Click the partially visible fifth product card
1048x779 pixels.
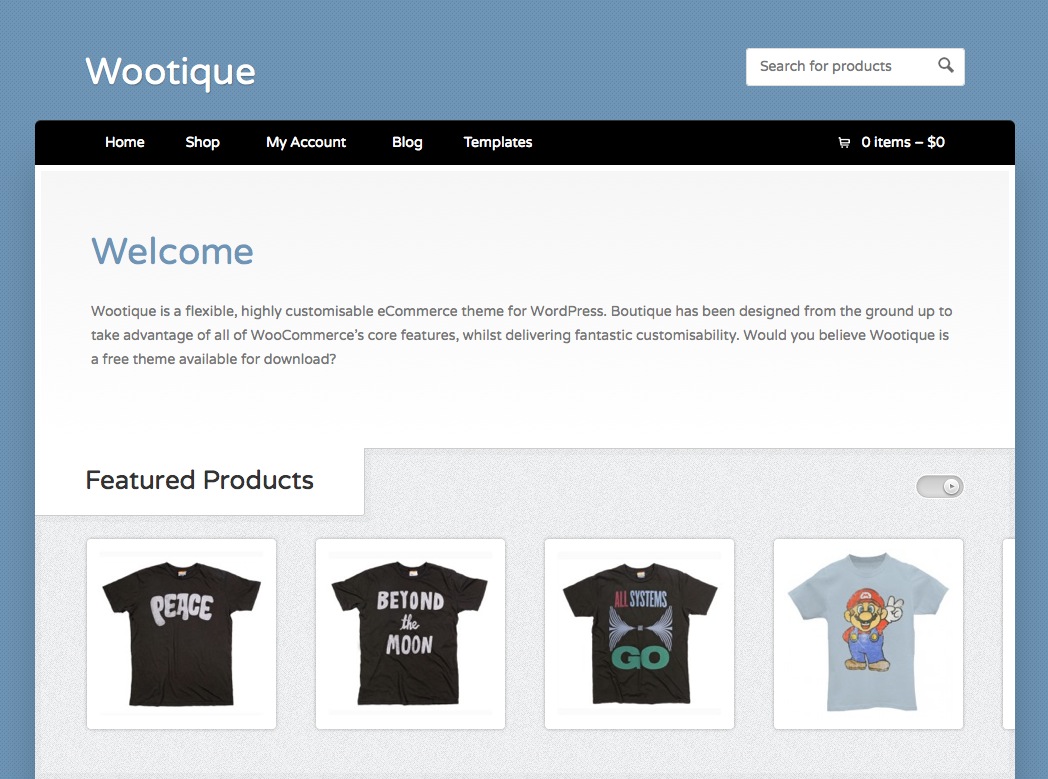[x=1009, y=633]
